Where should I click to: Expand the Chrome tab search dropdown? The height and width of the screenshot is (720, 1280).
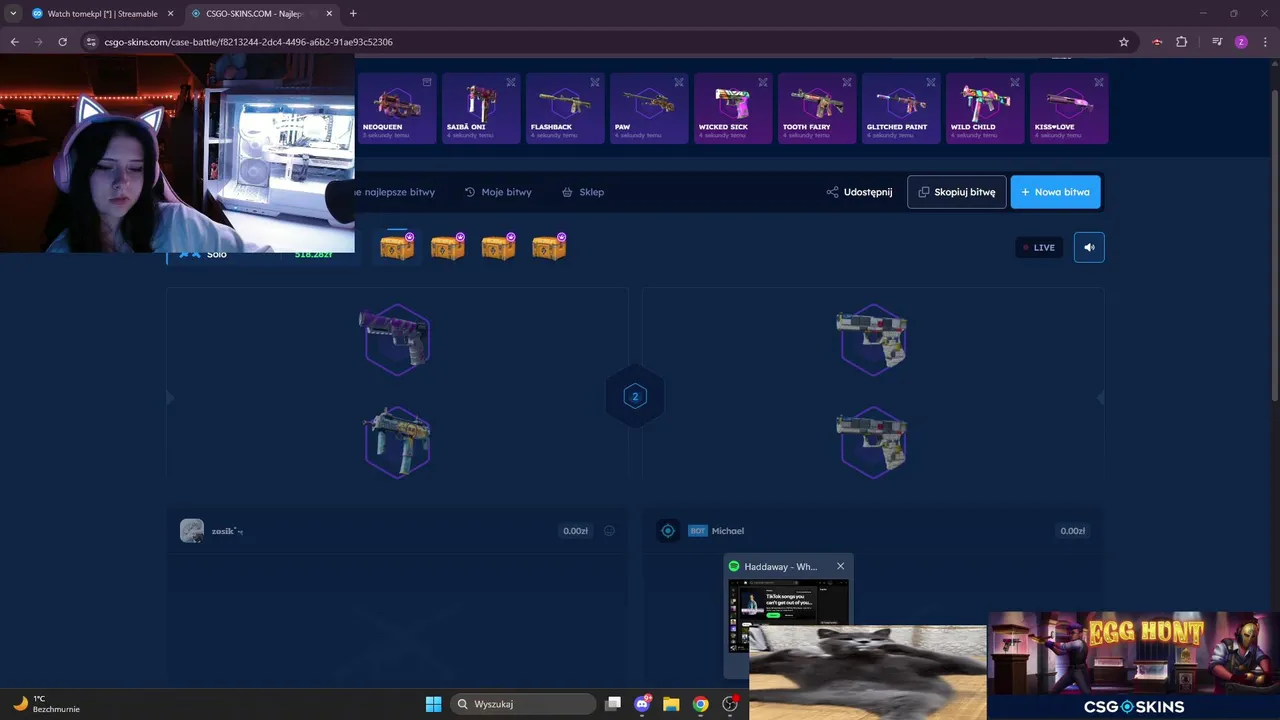coord(13,14)
